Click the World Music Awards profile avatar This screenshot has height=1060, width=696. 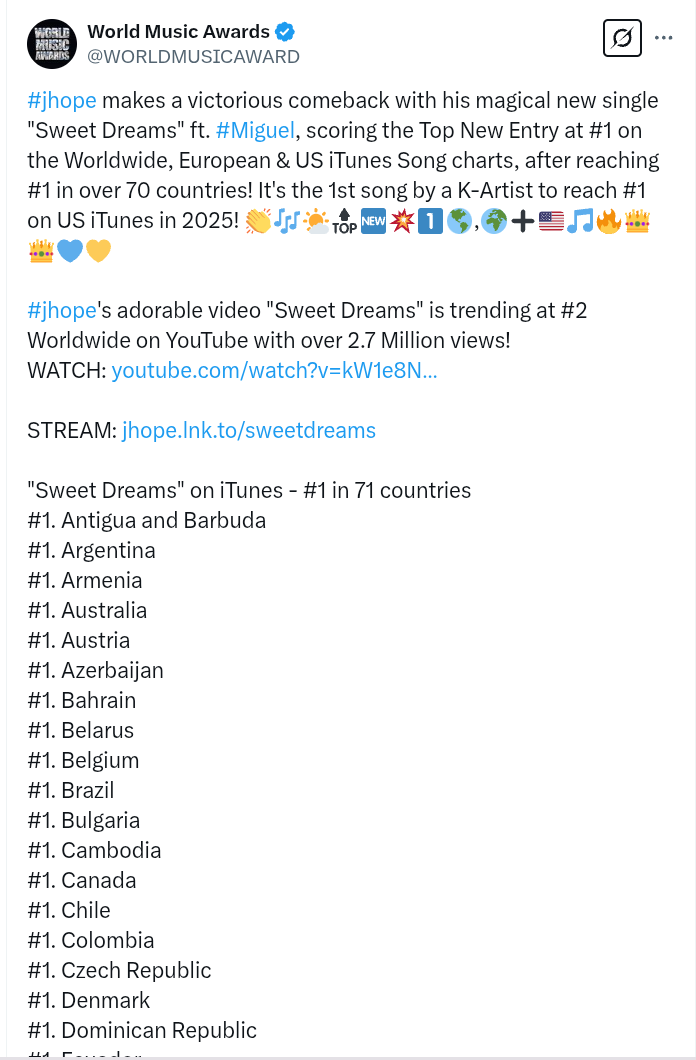(x=52, y=44)
